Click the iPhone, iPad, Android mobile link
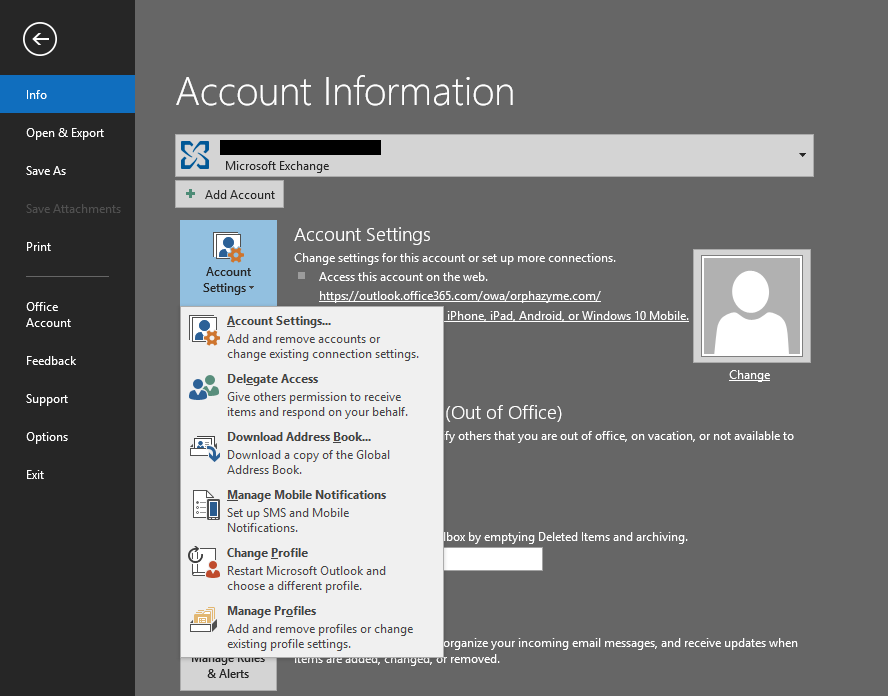The image size is (888, 696). click(567, 315)
